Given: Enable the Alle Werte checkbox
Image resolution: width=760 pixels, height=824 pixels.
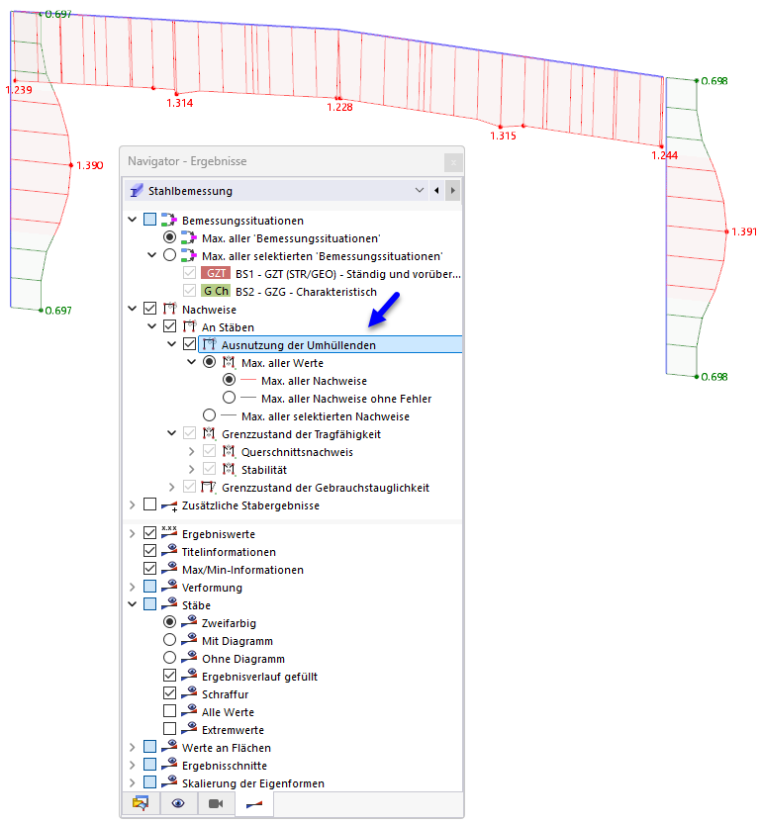Looking at the screenshot, I should 169,711.
